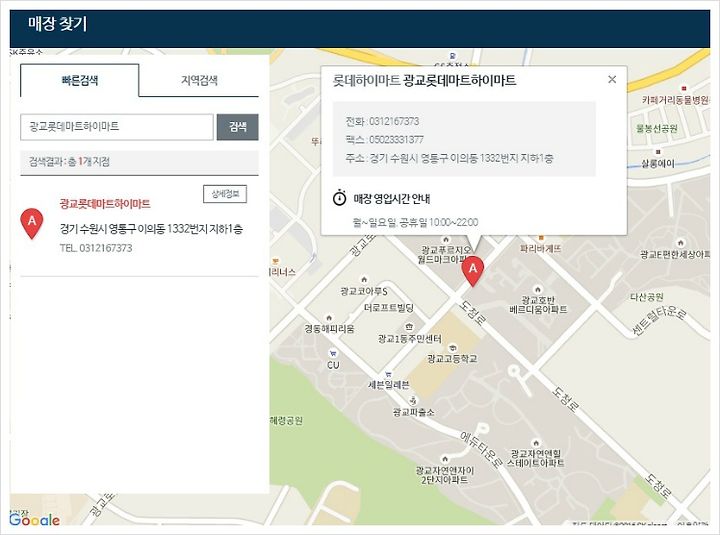Screen dimensions: 720x535
Task: Click the phone number 전화 in popup
Action: click(382, 121)
